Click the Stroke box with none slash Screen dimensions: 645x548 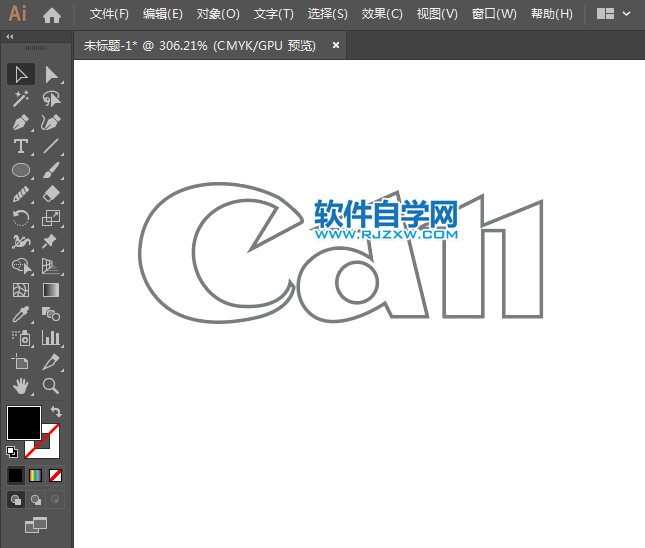click(50, 448)
